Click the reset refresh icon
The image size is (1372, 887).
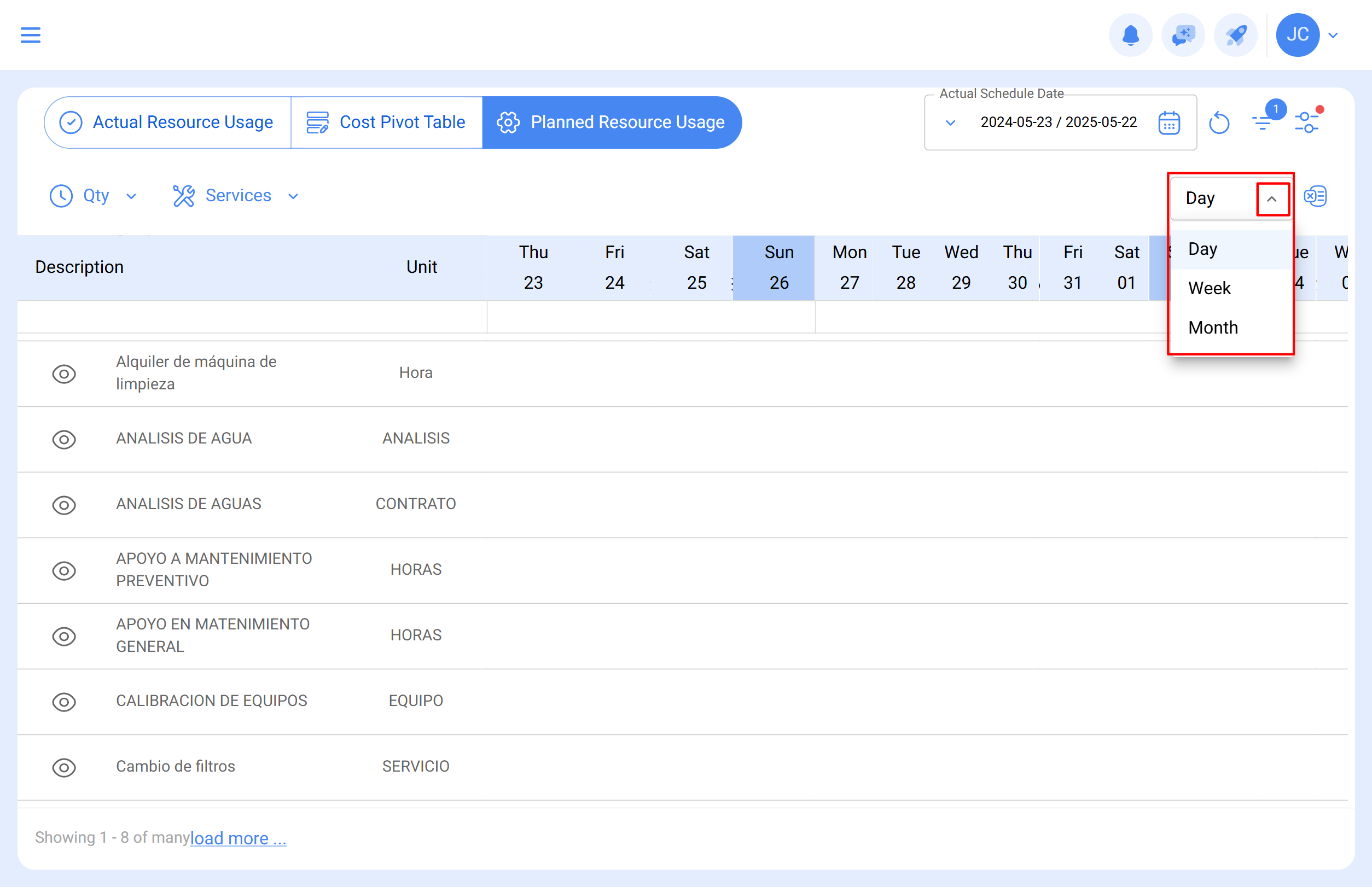pos(1219,122)
